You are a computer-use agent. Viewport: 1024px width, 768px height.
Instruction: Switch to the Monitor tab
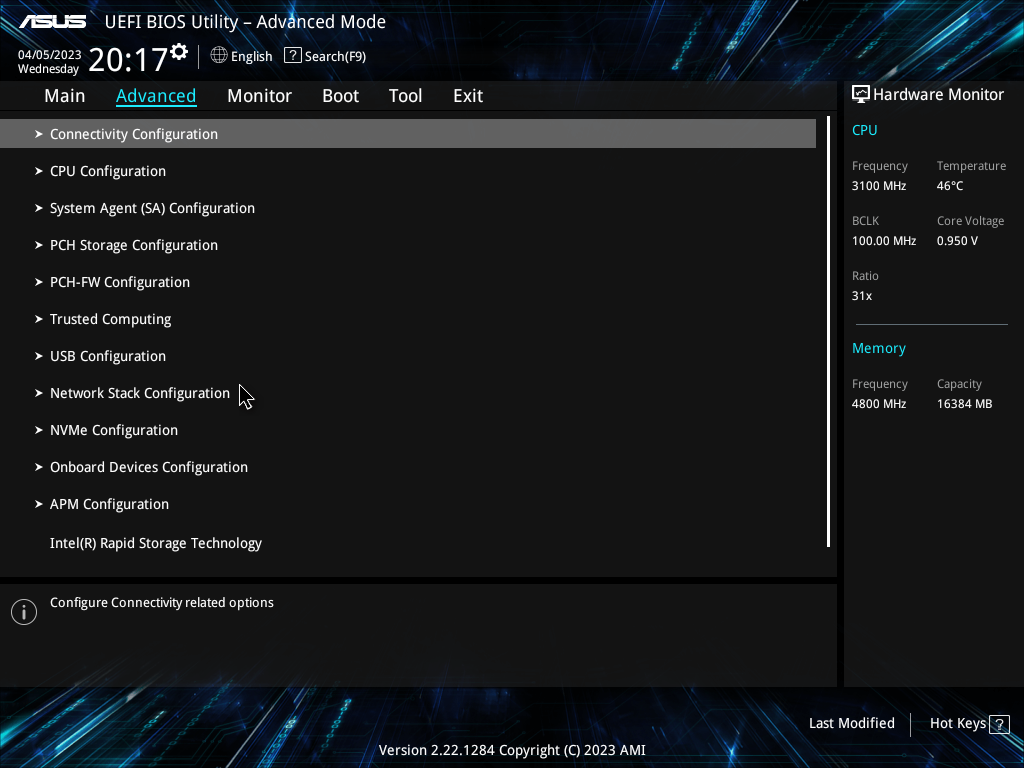point(259,96)
